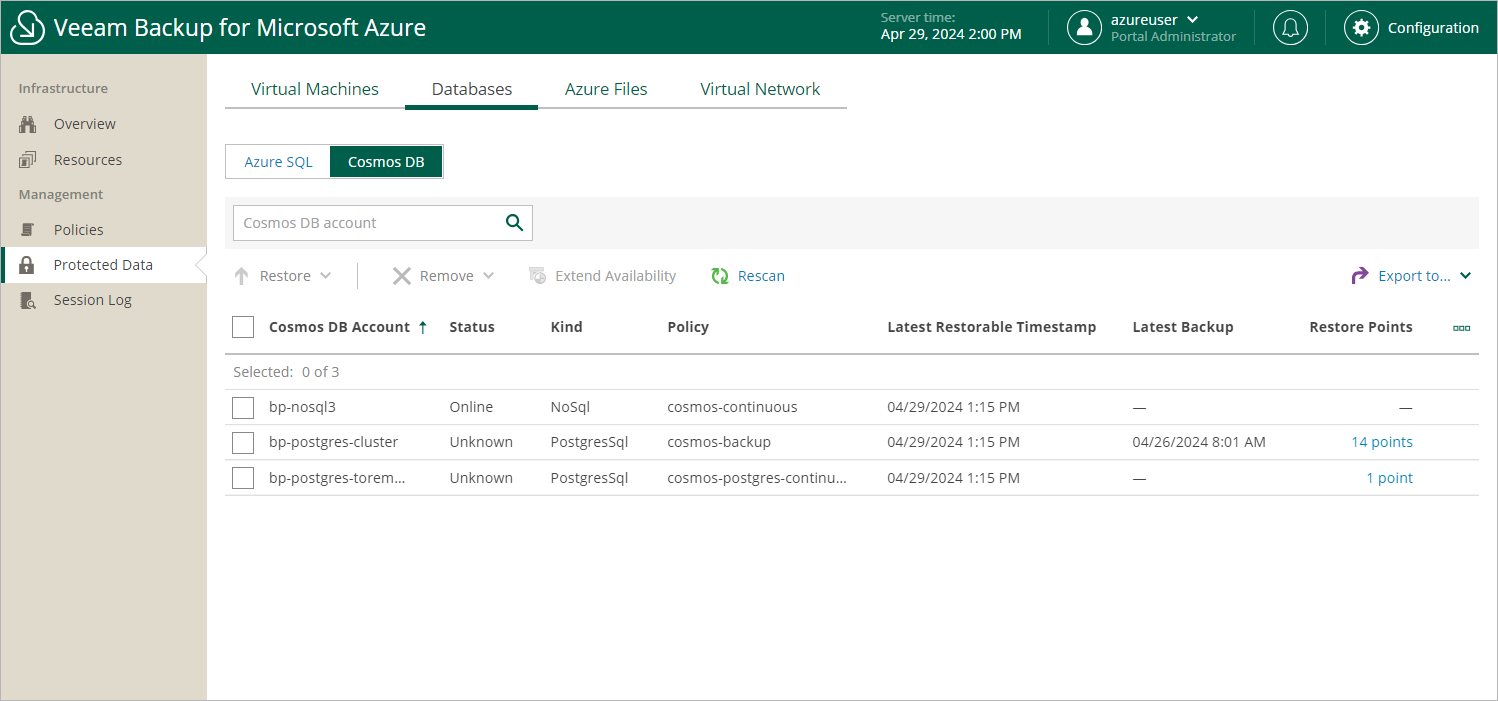The height and width of the screenshot is (701, 1498).
Task: Open the 14 points restore points link
Action: point(1382,442)
